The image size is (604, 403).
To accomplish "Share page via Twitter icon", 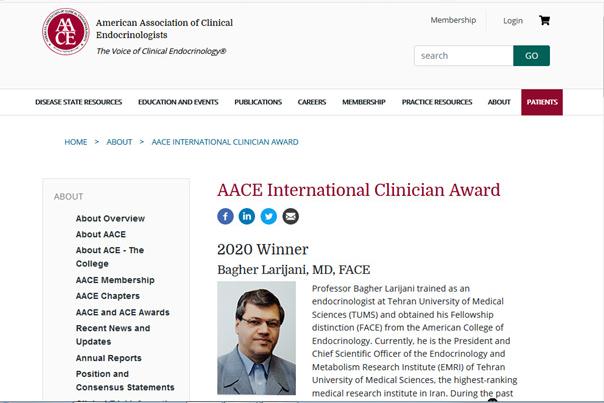I will pos(269,216).
